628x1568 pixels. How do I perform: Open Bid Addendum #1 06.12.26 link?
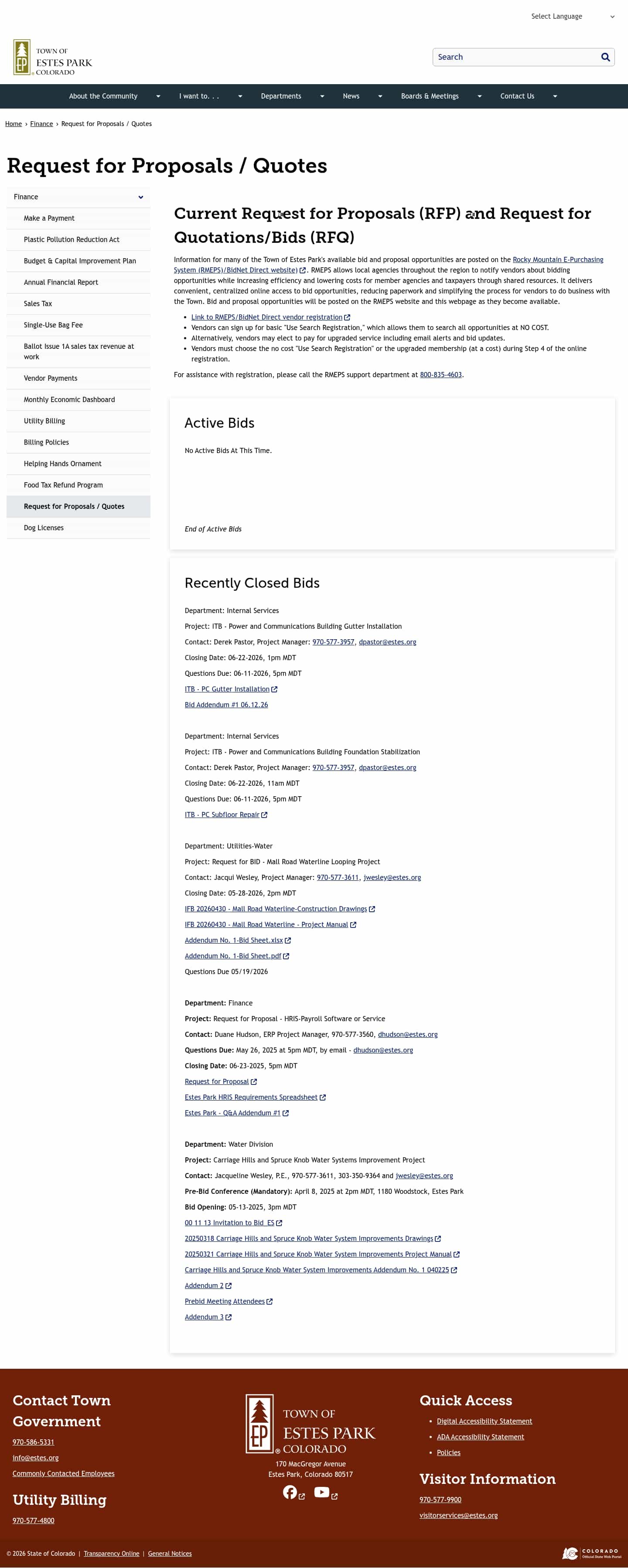pos(226,705)
